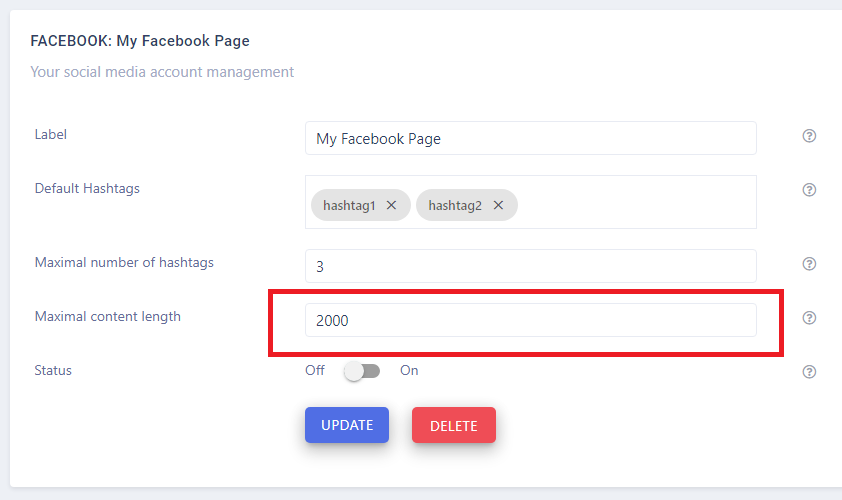842x500 pixels.
Task: Focus the Maximal content length field
Action: point(531,320)
